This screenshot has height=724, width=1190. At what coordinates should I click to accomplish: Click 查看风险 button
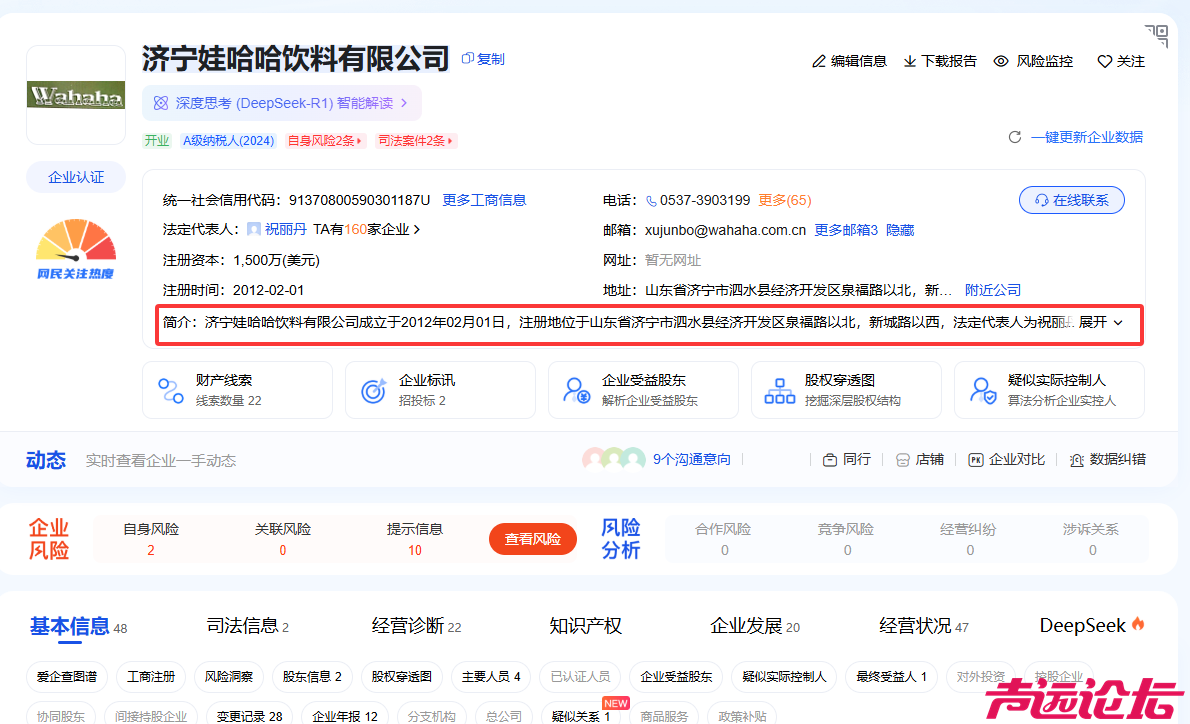tap(533, 539)
